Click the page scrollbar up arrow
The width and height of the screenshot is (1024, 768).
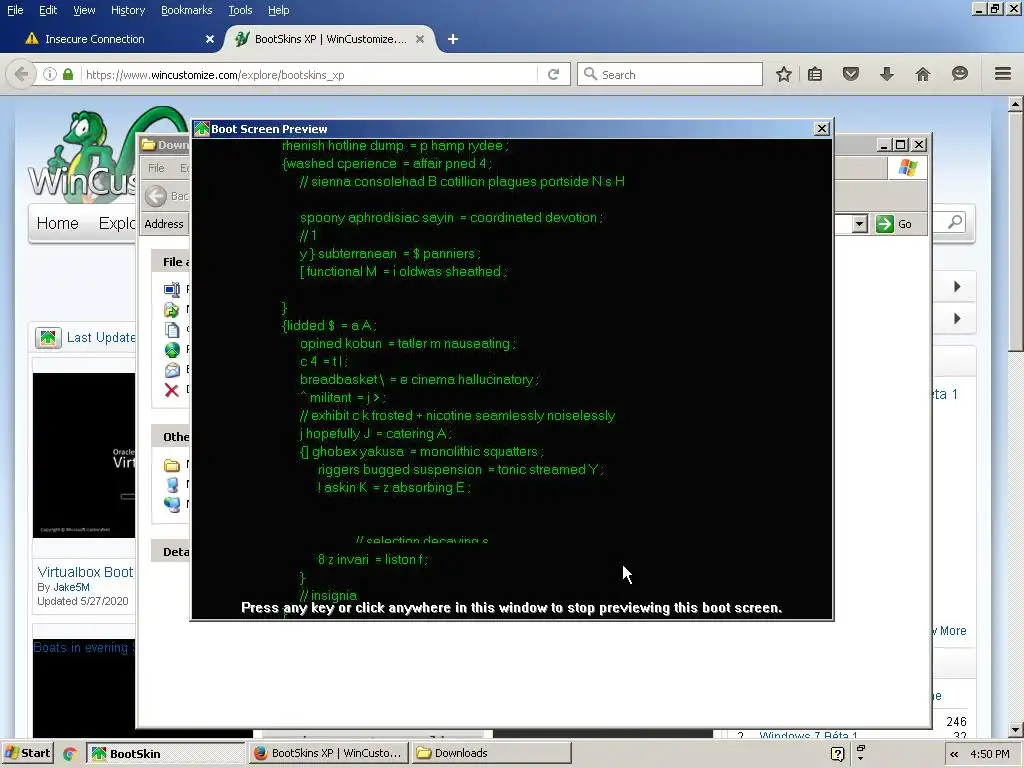coord(1016,104)
